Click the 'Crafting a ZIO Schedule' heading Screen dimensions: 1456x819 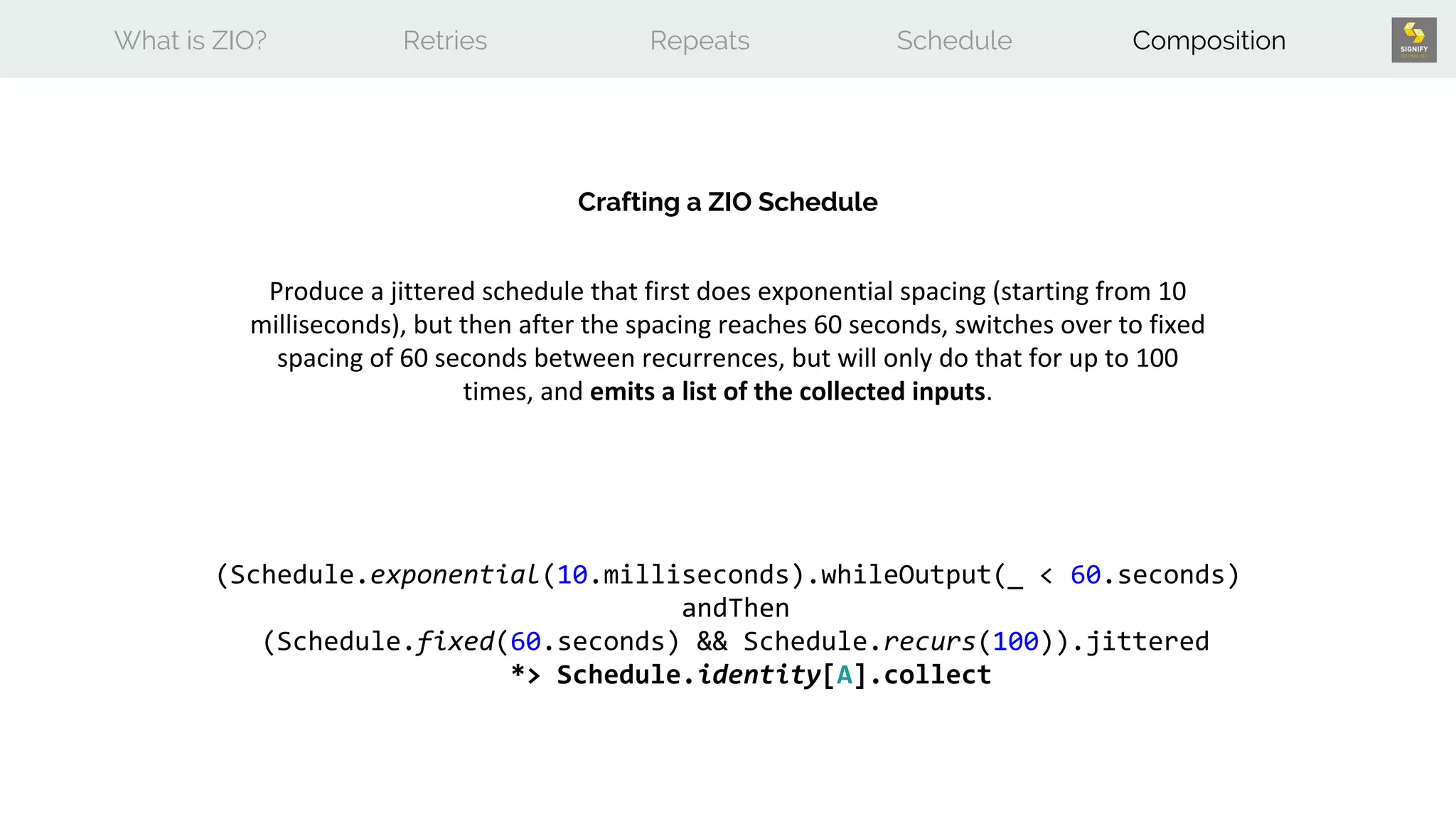(727, 202)
